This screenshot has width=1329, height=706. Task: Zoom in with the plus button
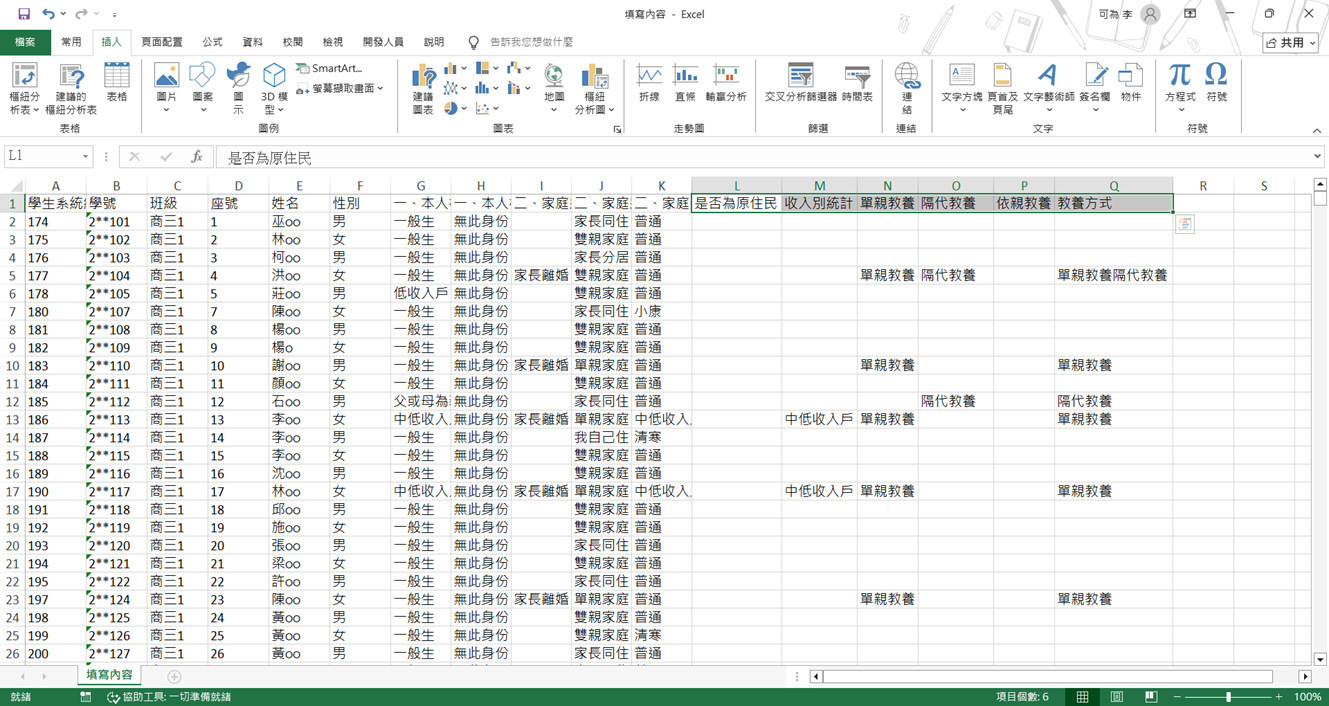point(1279,697)
